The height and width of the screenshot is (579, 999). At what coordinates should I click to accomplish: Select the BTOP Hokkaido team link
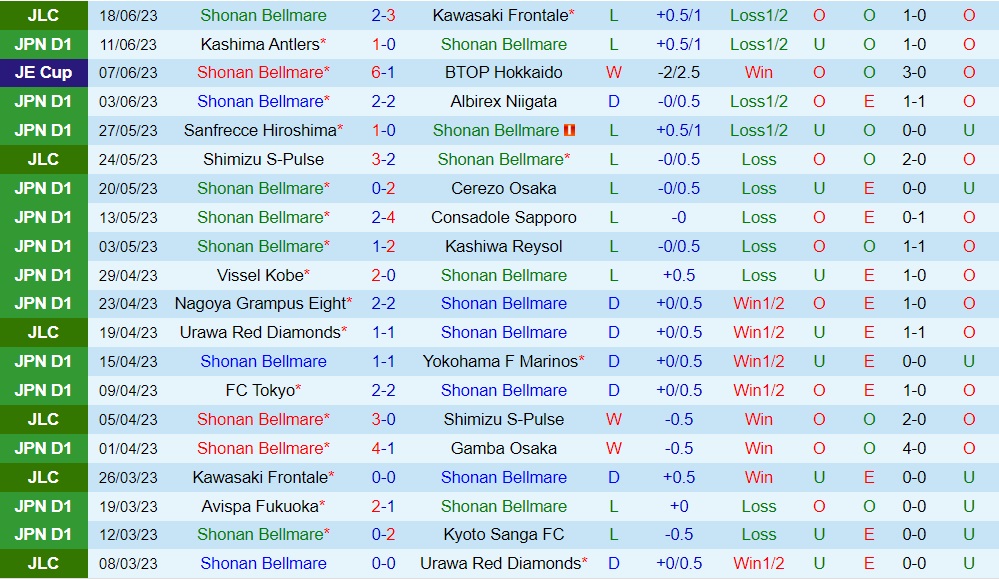(503, 73)
